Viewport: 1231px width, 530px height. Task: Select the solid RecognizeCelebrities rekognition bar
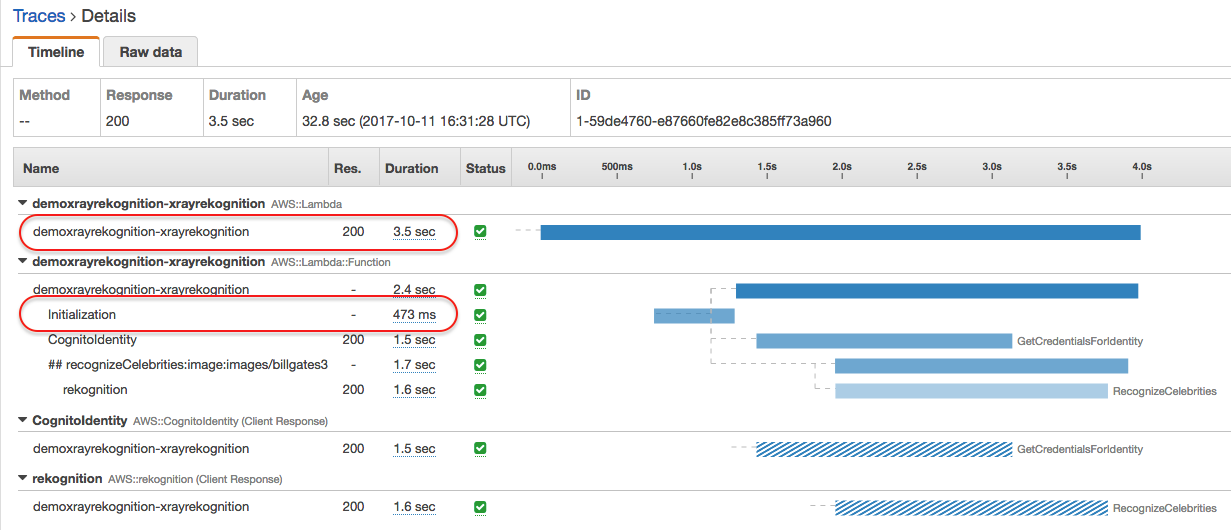pyautogui.click(x=971, y=391)
